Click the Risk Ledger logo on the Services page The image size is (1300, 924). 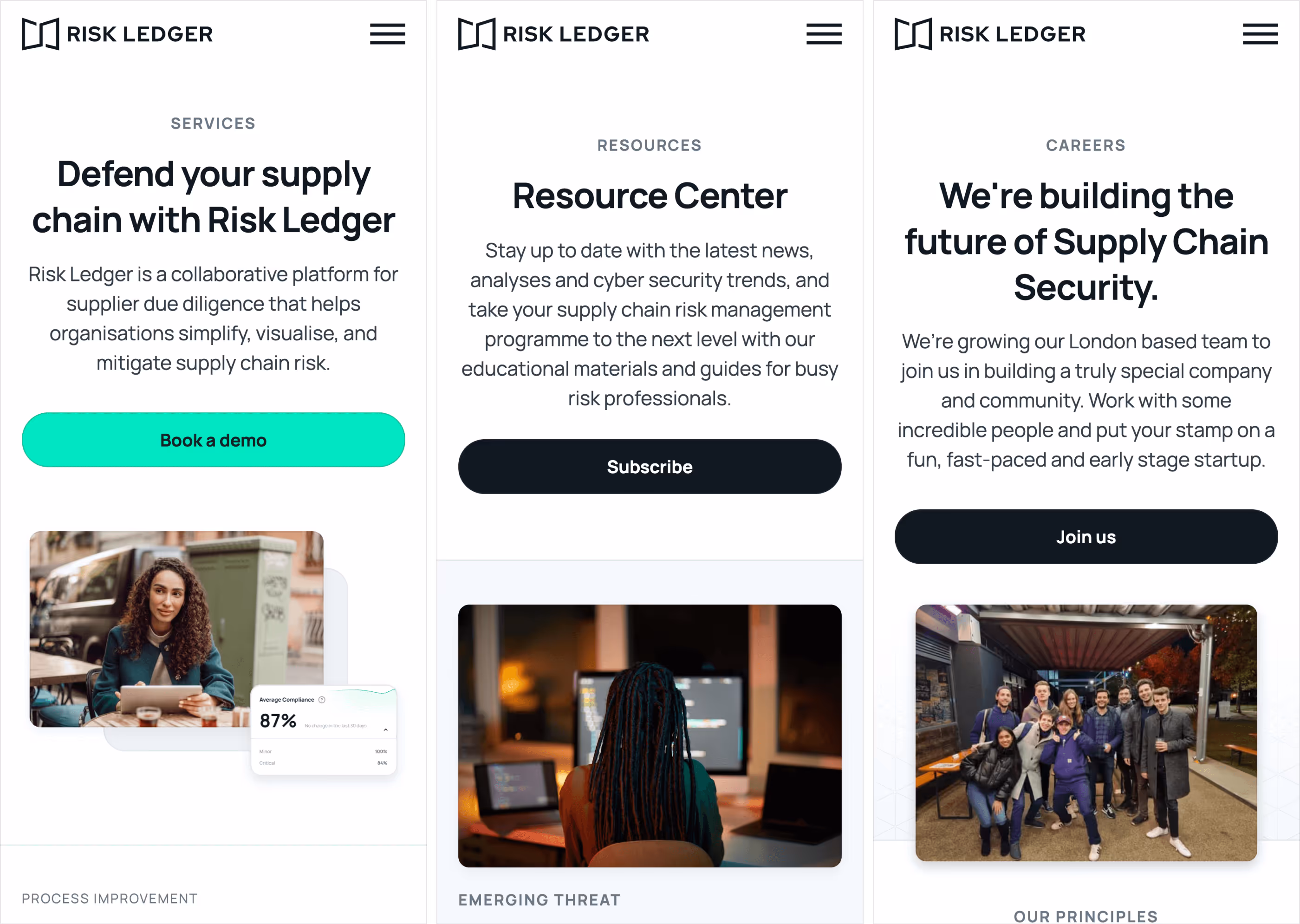pos(117,34)
